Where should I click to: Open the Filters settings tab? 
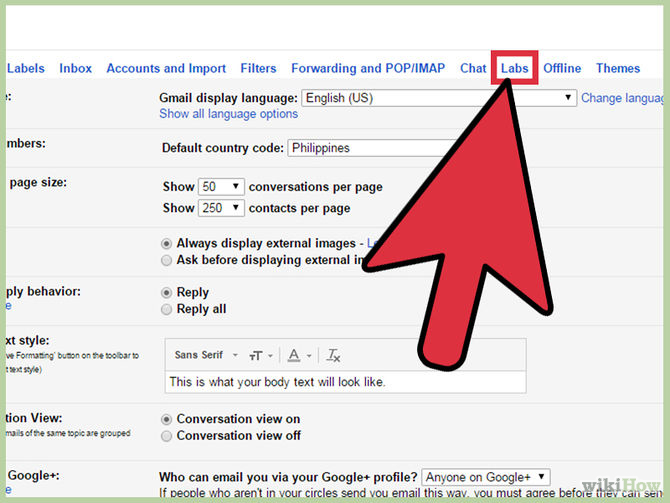tap(258, 68)
